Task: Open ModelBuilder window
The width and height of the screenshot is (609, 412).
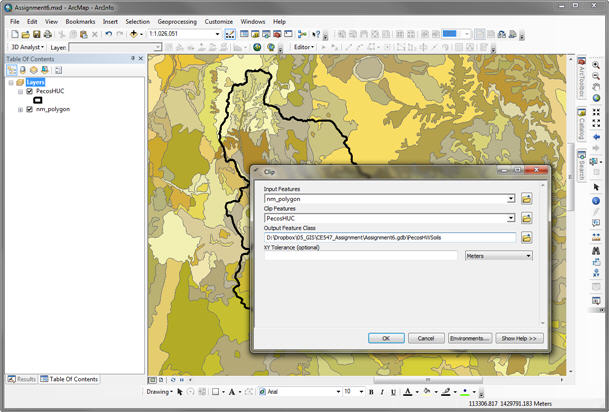Action: click(302, 34)
